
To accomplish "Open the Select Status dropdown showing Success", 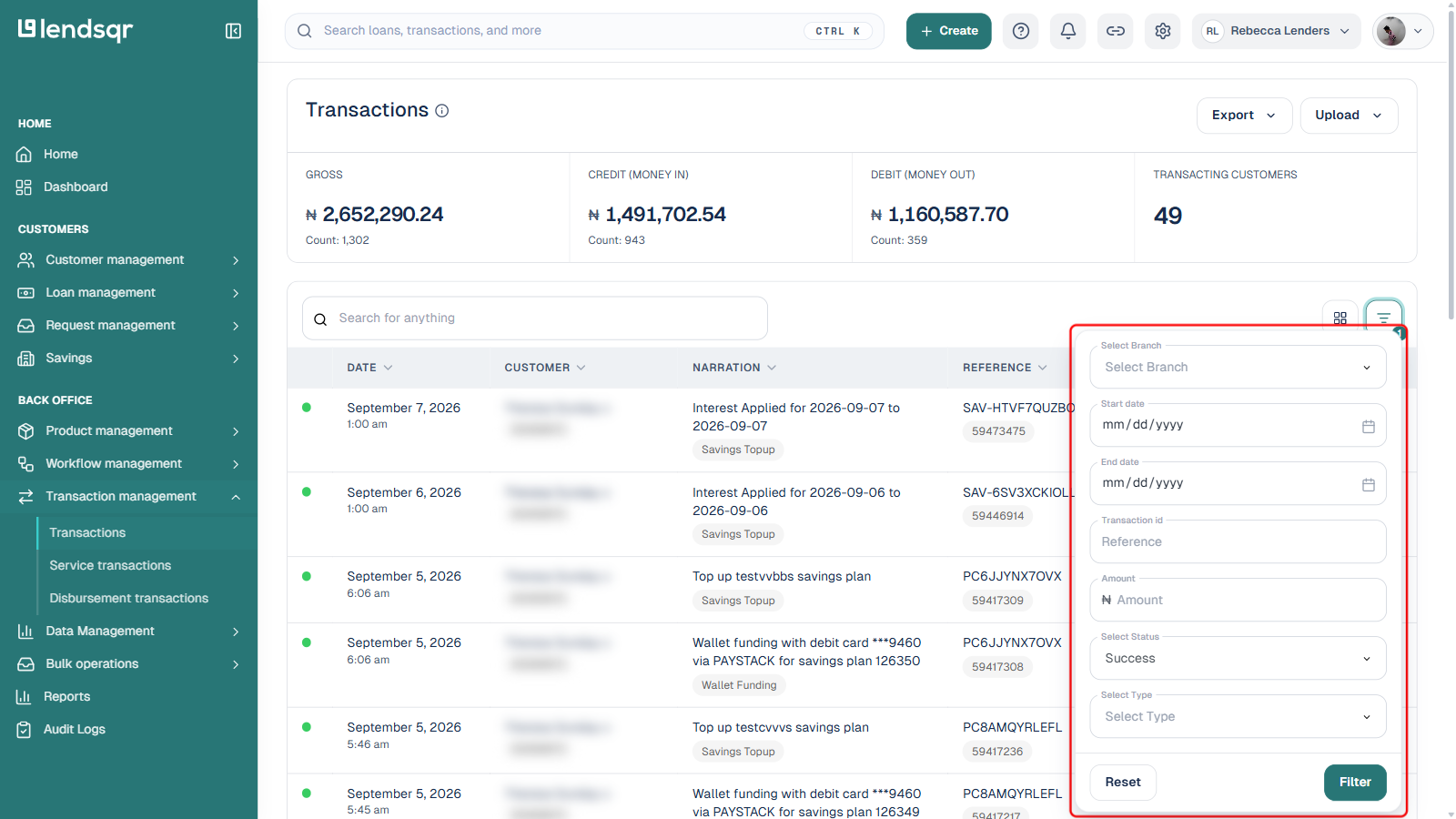I will coord(1238,658).
